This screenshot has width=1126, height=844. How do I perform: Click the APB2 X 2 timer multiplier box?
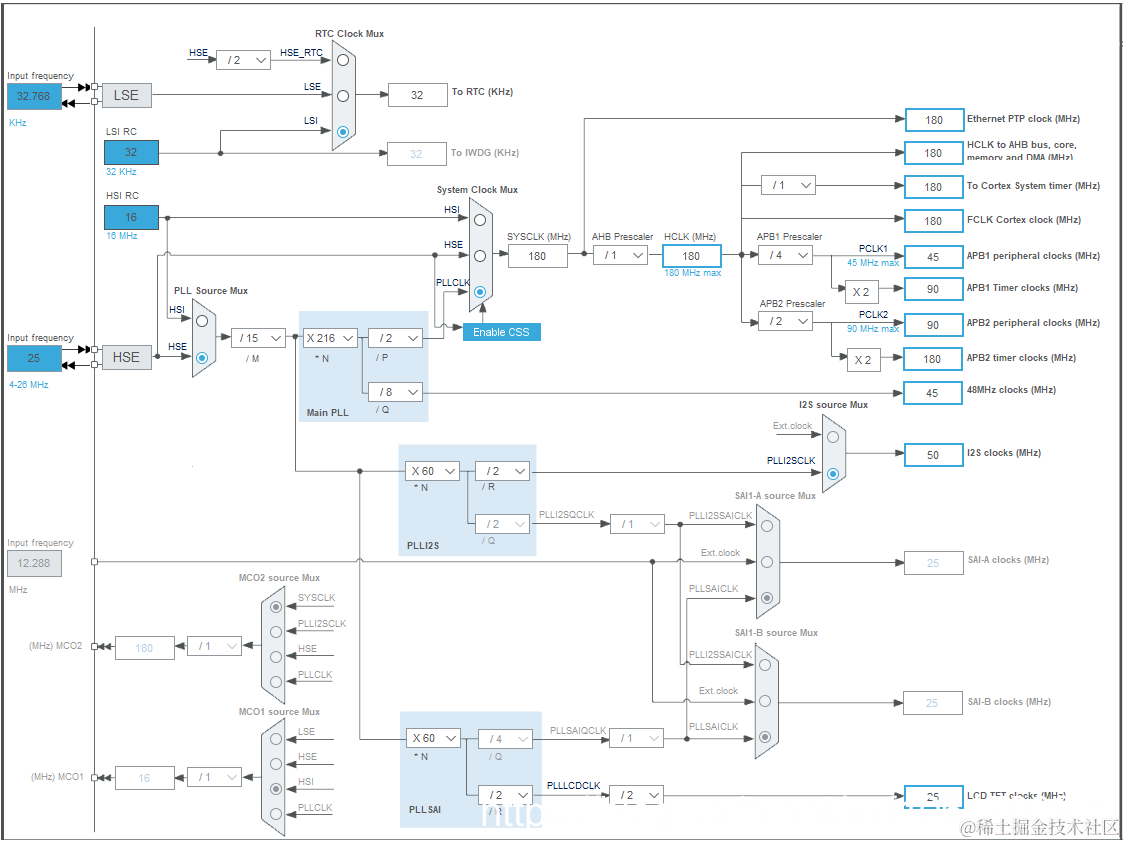[x=862, y=360]
